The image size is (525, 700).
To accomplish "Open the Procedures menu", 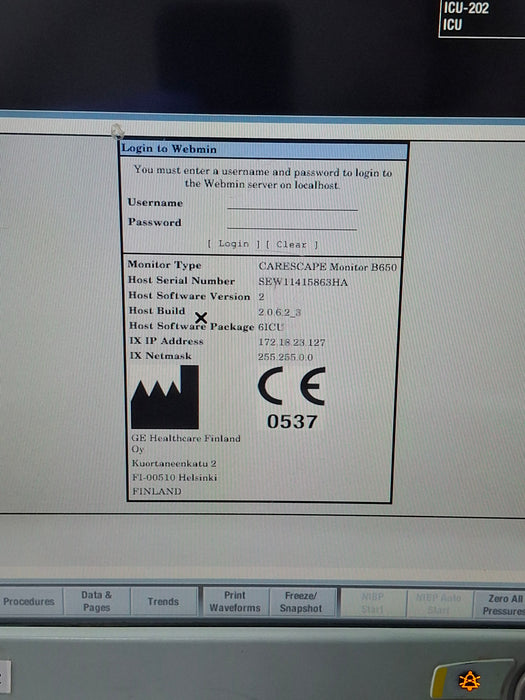I will click(29, 602).
